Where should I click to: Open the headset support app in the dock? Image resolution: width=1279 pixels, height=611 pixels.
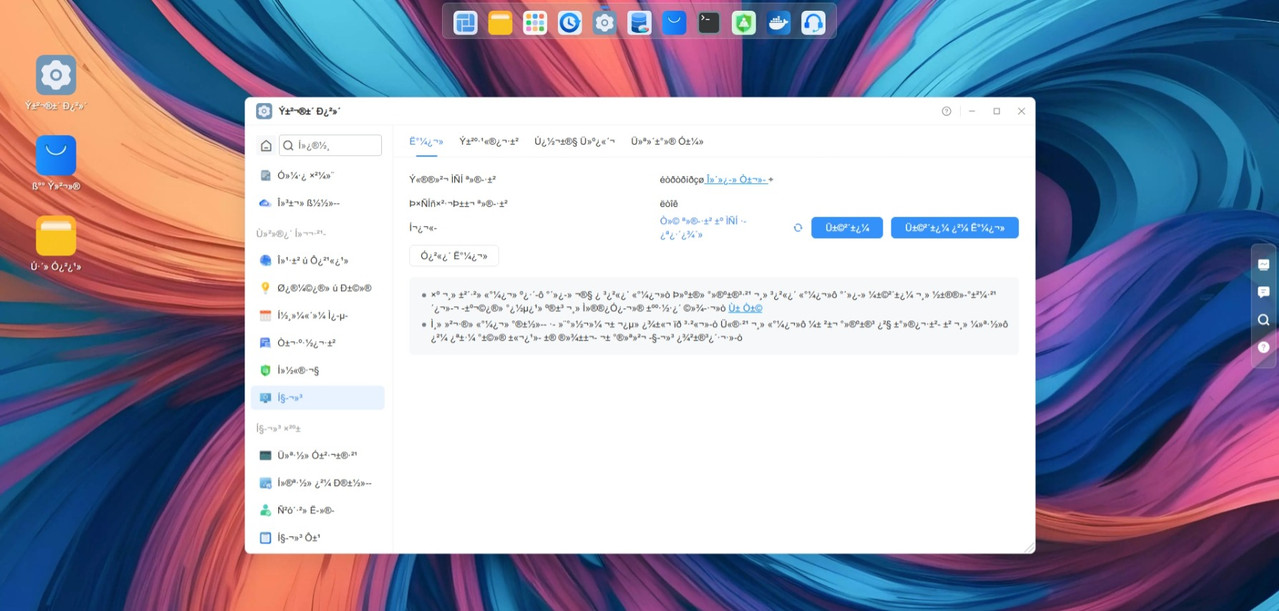click(813, 22)
